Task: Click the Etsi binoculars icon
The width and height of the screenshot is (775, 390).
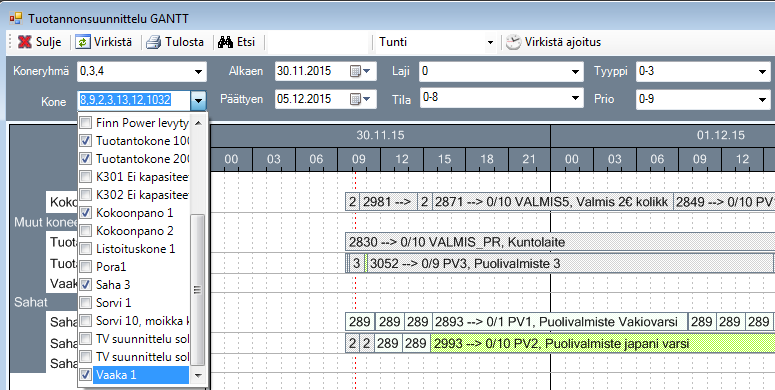Action: coord(225,42)
